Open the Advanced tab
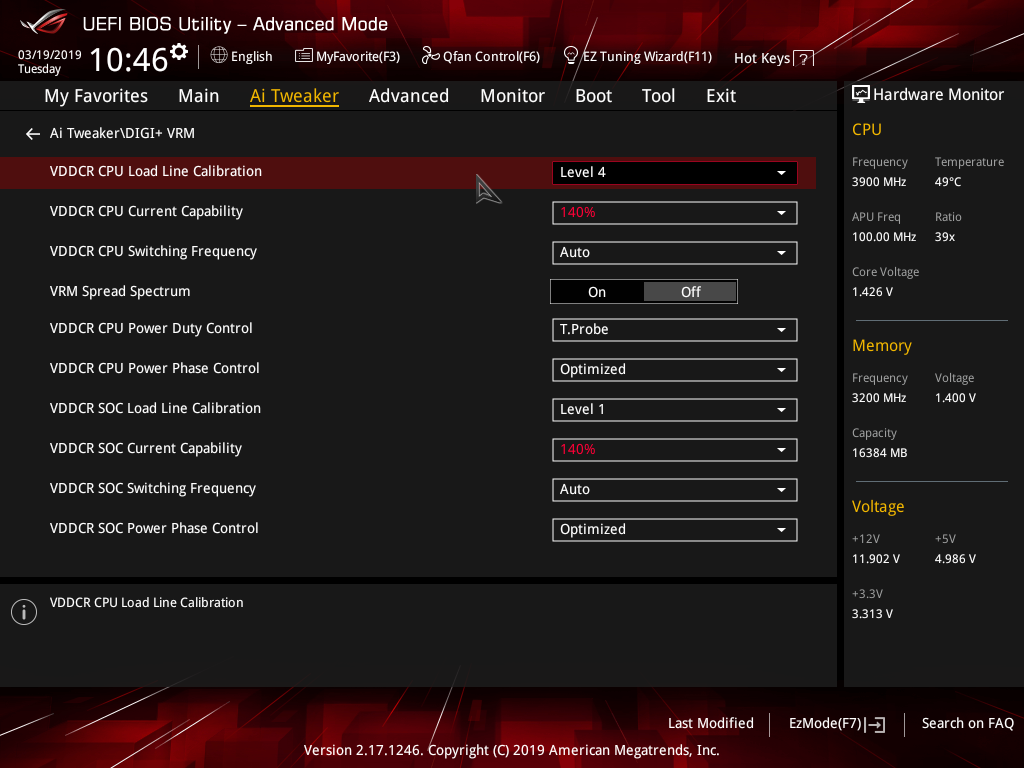The image size is (1024, 768). [409, 96]
